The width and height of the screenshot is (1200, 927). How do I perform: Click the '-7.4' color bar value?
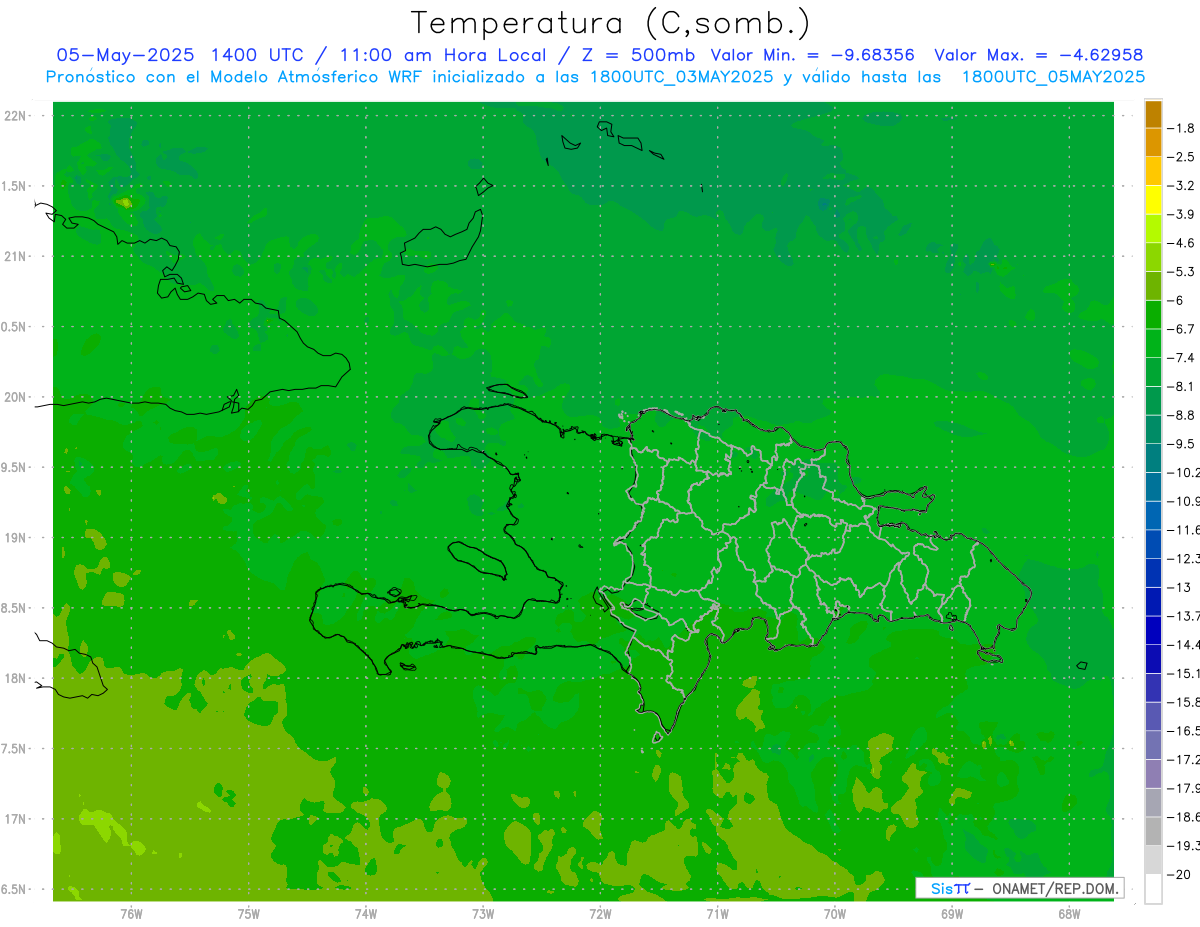coord(1182,358)
